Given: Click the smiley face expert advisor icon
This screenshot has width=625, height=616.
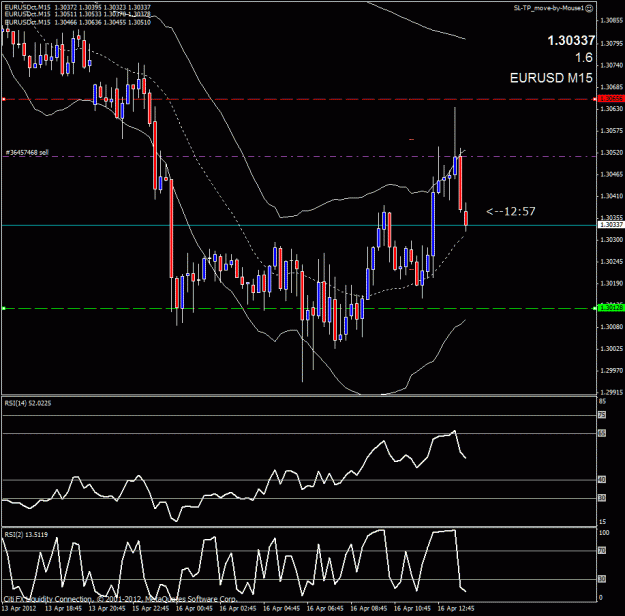Looking at the screenshot, I should pos(590,8).
